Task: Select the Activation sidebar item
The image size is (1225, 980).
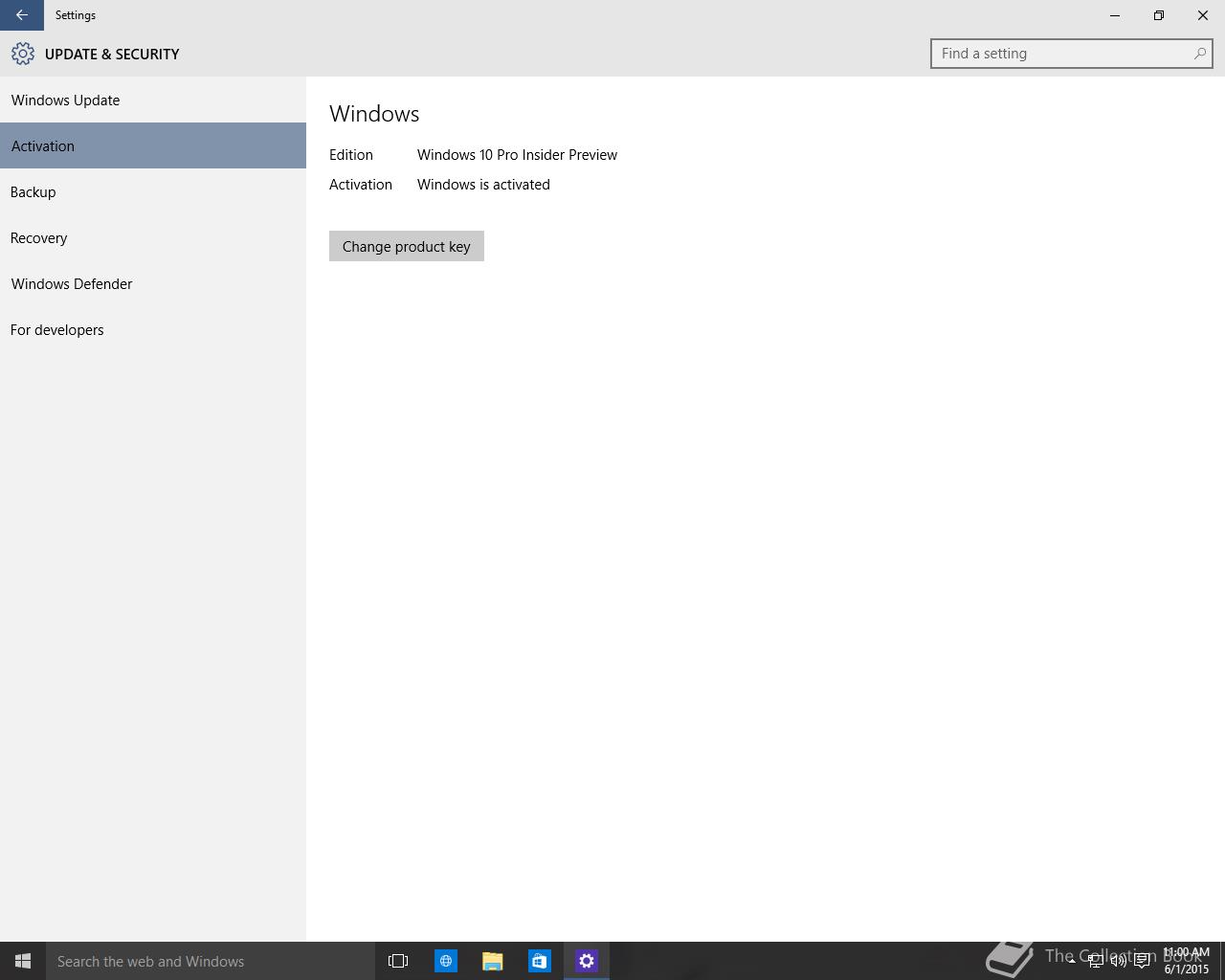Action: (153, 145)
